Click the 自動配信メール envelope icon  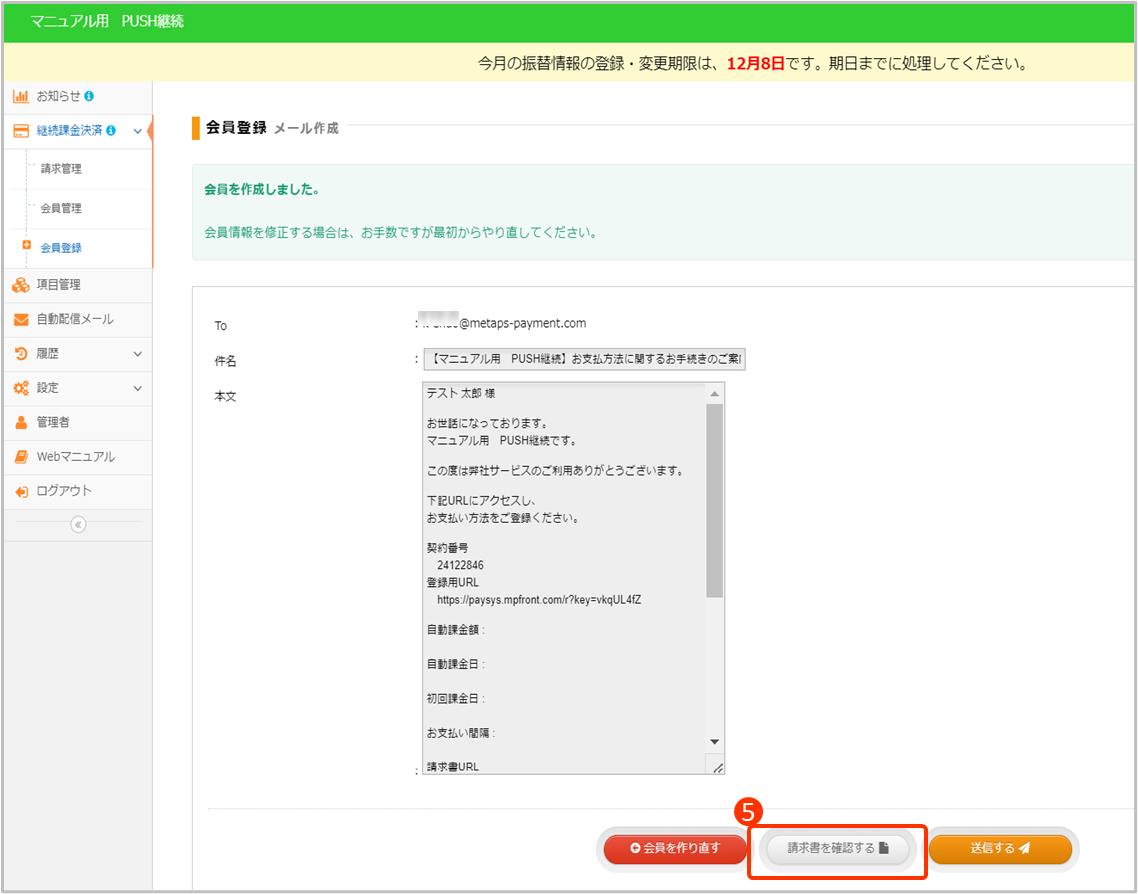(20, 320)
